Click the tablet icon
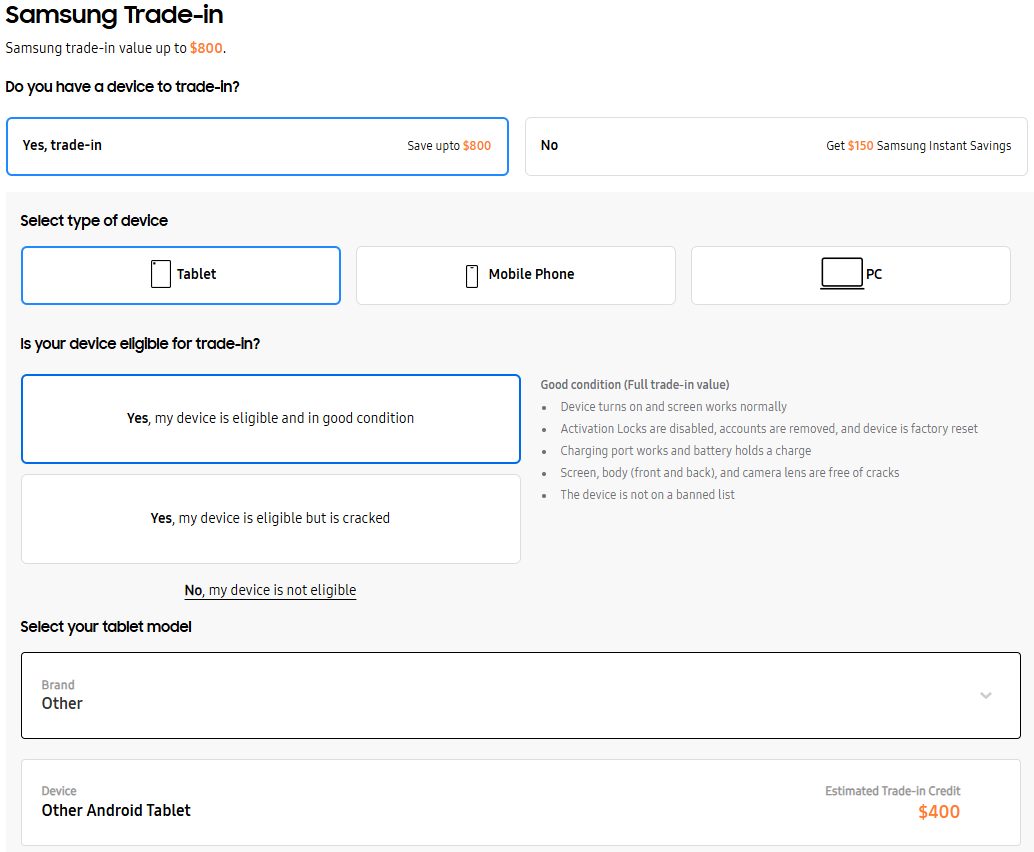 pyautogui.click(x=161, y=274)
